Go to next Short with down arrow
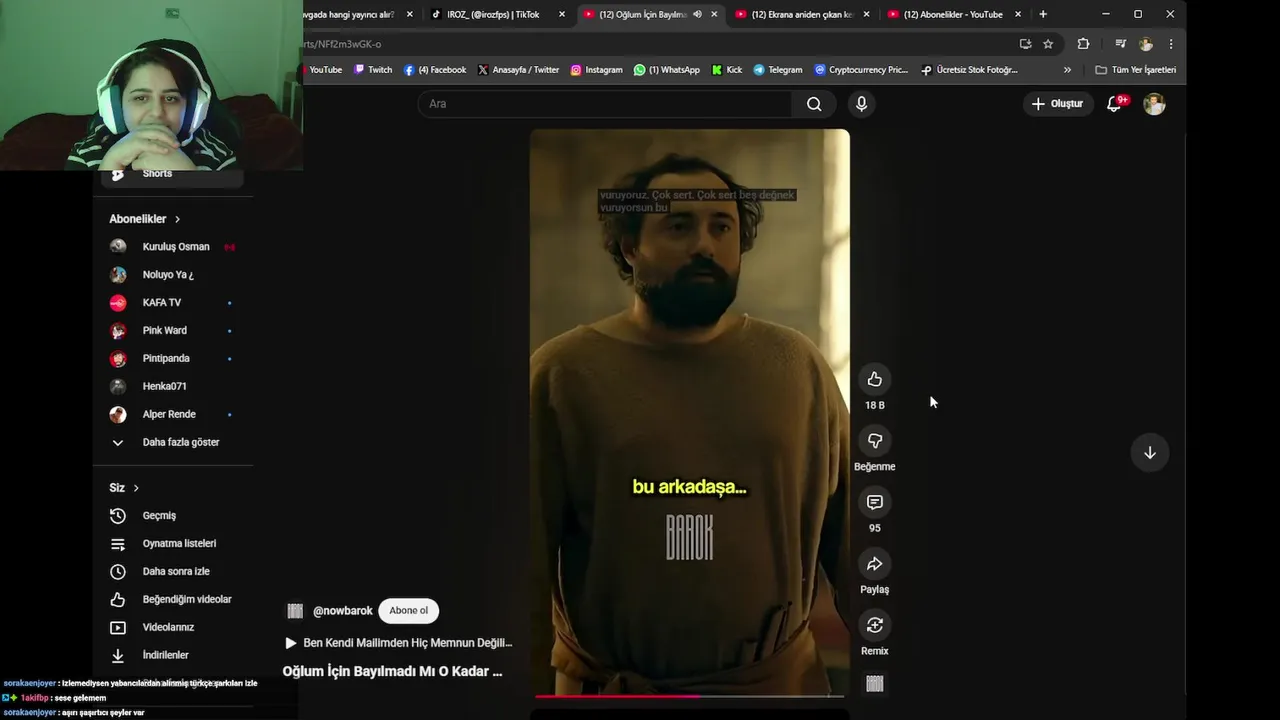Viewport: 1280px width, 720px height. pos(1150,453)
